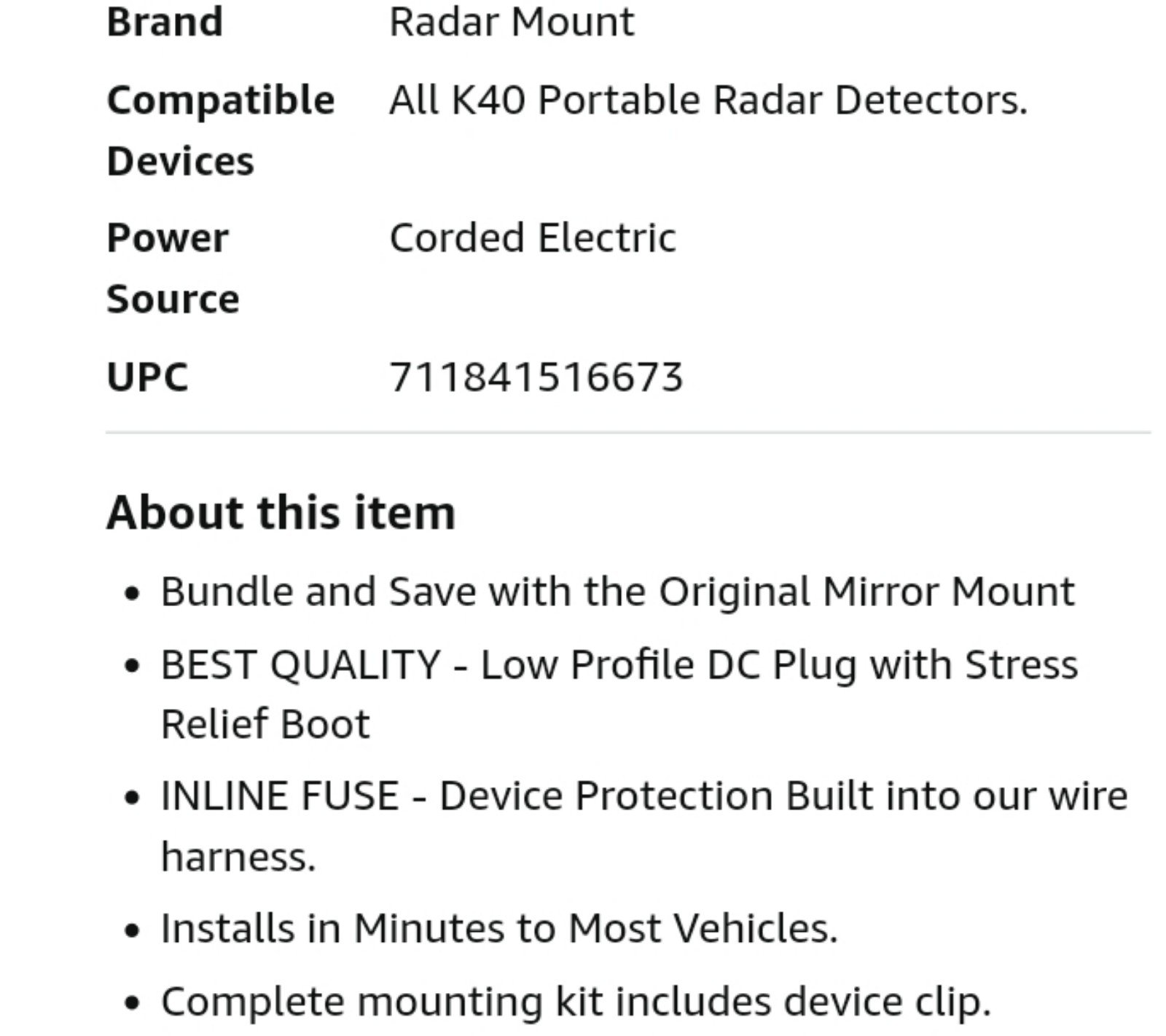The width and height of the screenshot is (1166, 1036).
Task: Click the Compatible Devices label
Action: [220, 130]
